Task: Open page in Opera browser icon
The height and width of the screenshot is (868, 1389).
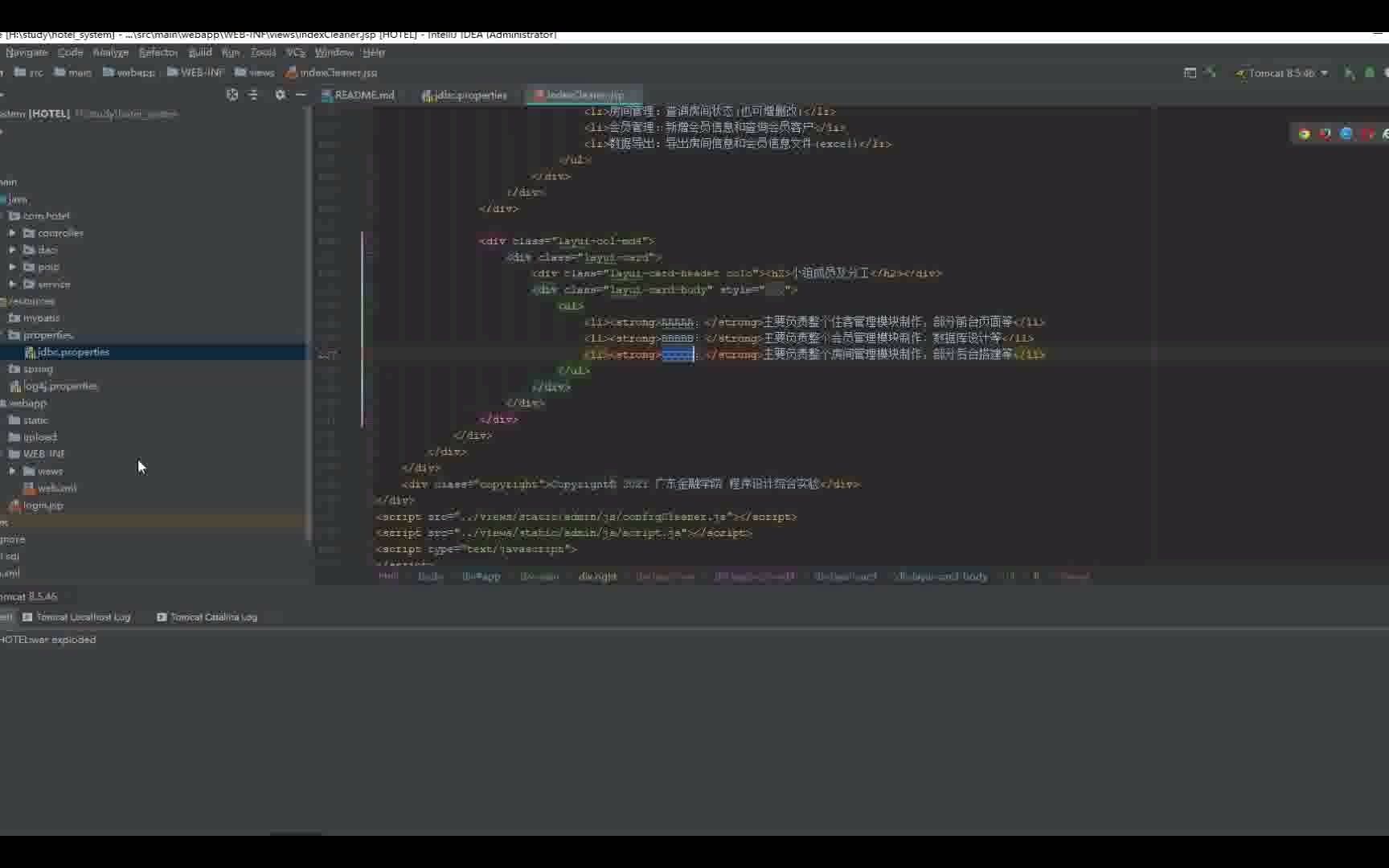Action: coord(1367,134)
